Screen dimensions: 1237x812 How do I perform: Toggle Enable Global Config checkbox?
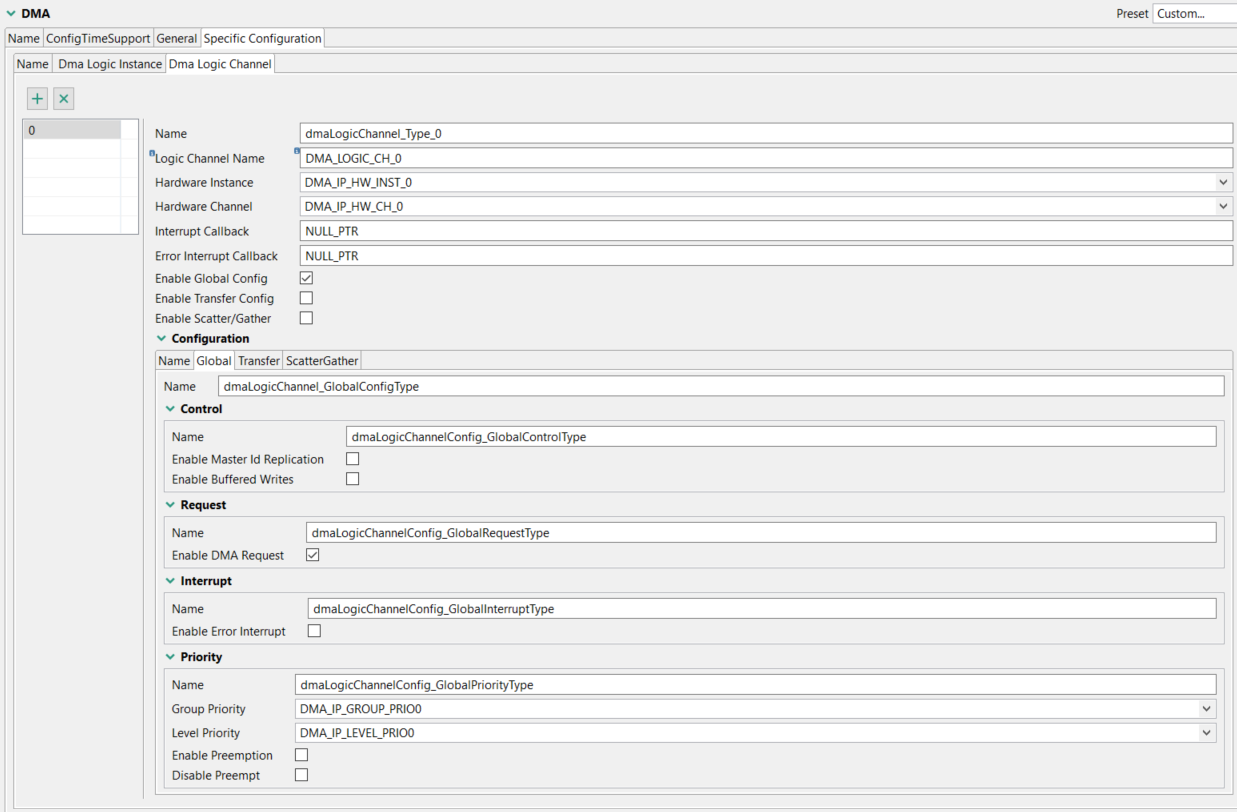[306, 278]
